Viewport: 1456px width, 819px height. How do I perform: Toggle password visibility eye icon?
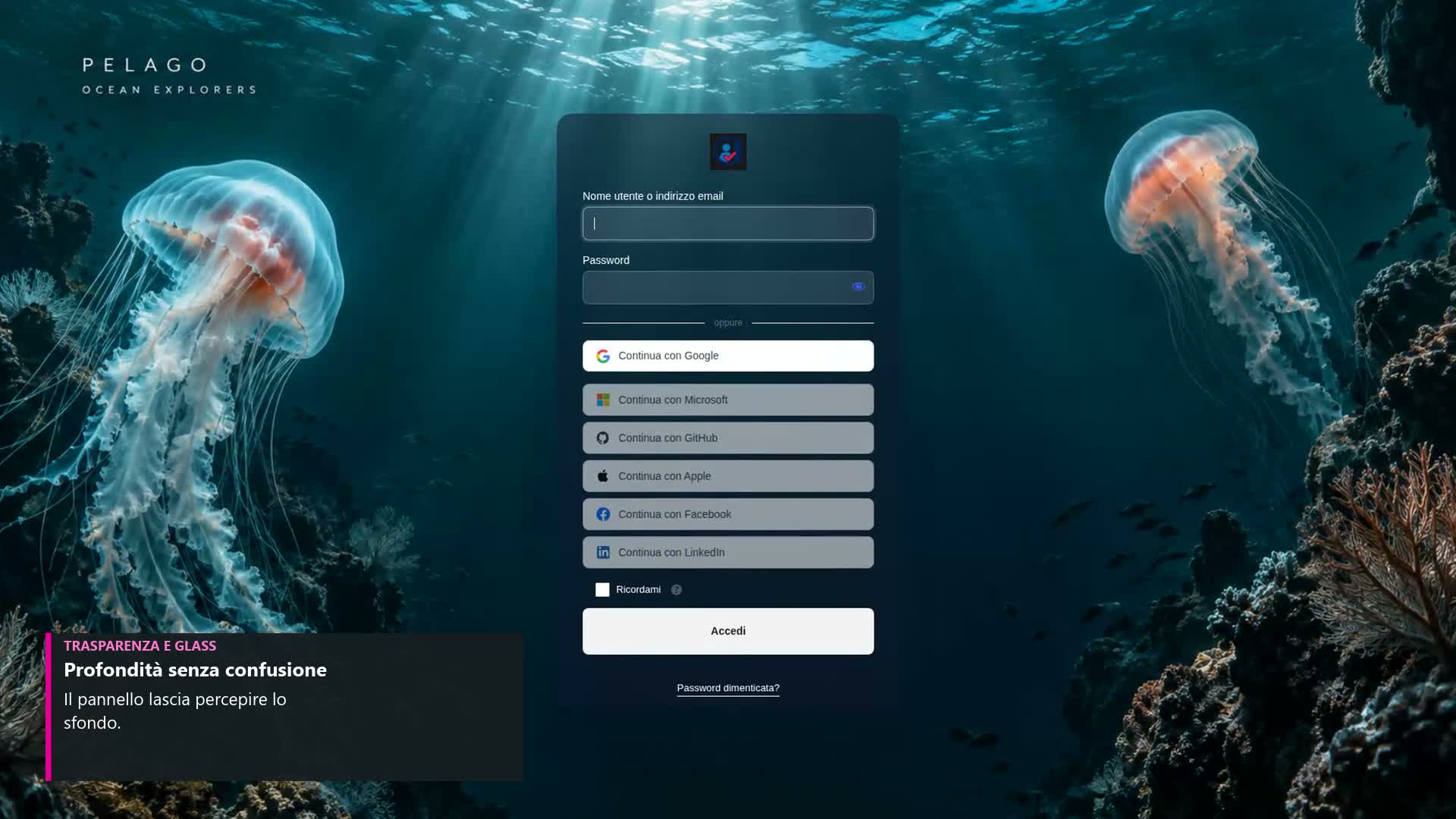pyautogui.click(x=858, y=287)
